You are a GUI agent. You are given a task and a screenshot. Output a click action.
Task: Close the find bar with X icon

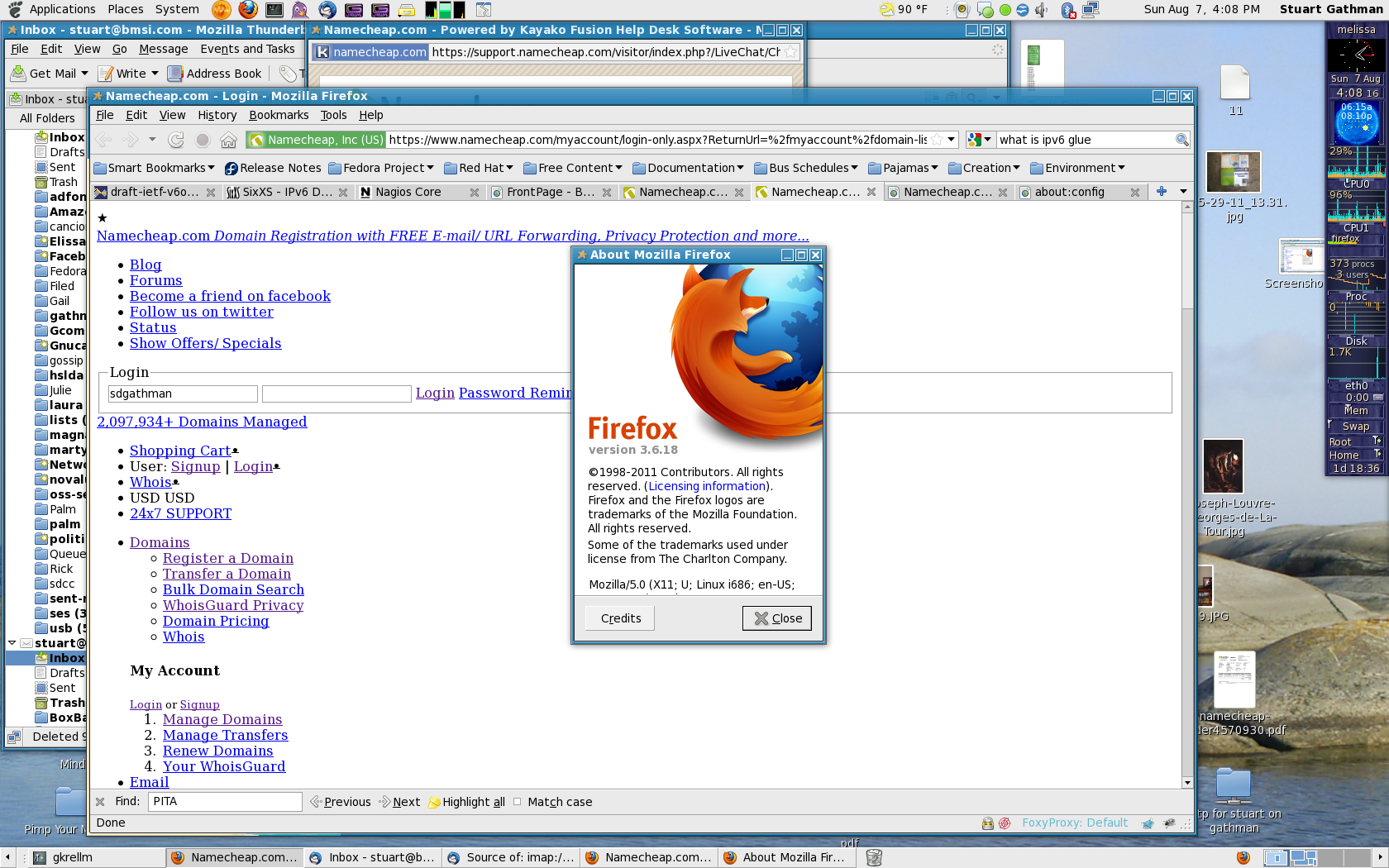tap(100, 802)
